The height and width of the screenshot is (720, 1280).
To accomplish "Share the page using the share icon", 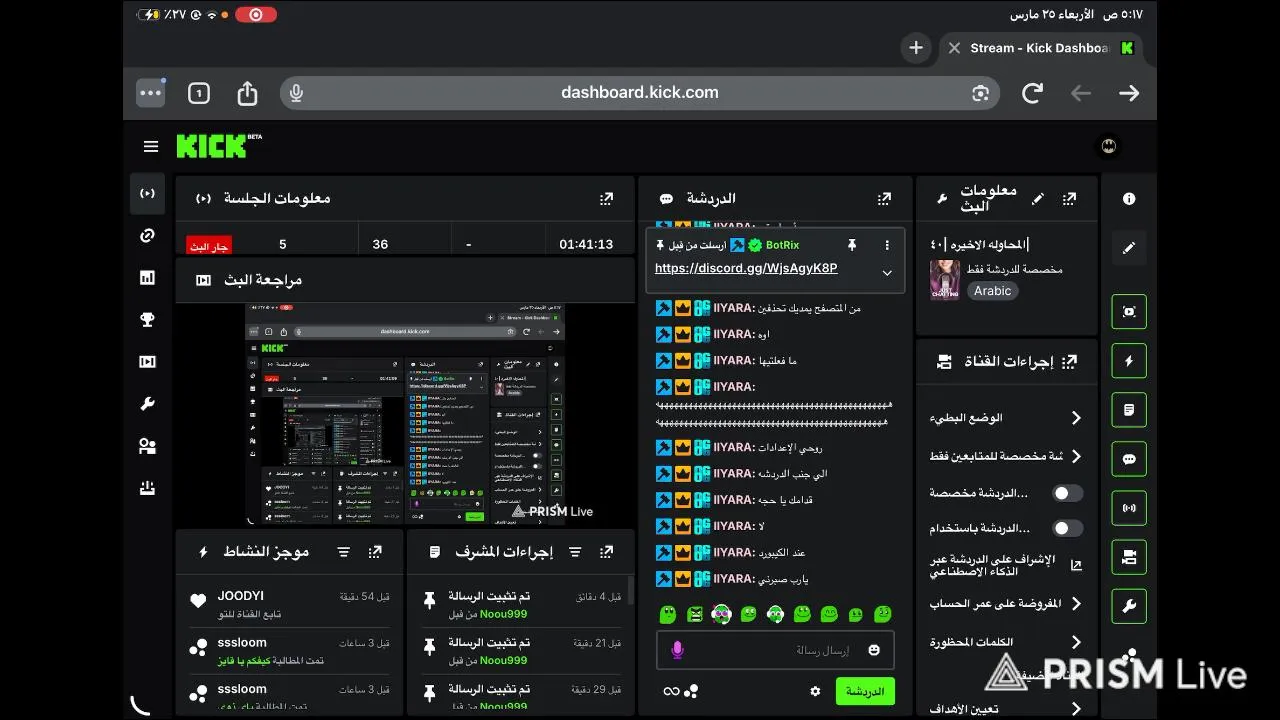I will point(247,93).
